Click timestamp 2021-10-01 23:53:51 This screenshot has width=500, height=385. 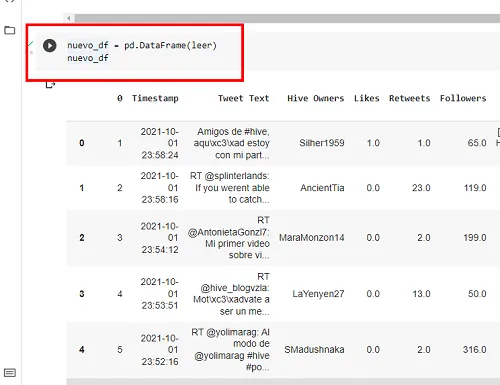(x=160, y=294)
